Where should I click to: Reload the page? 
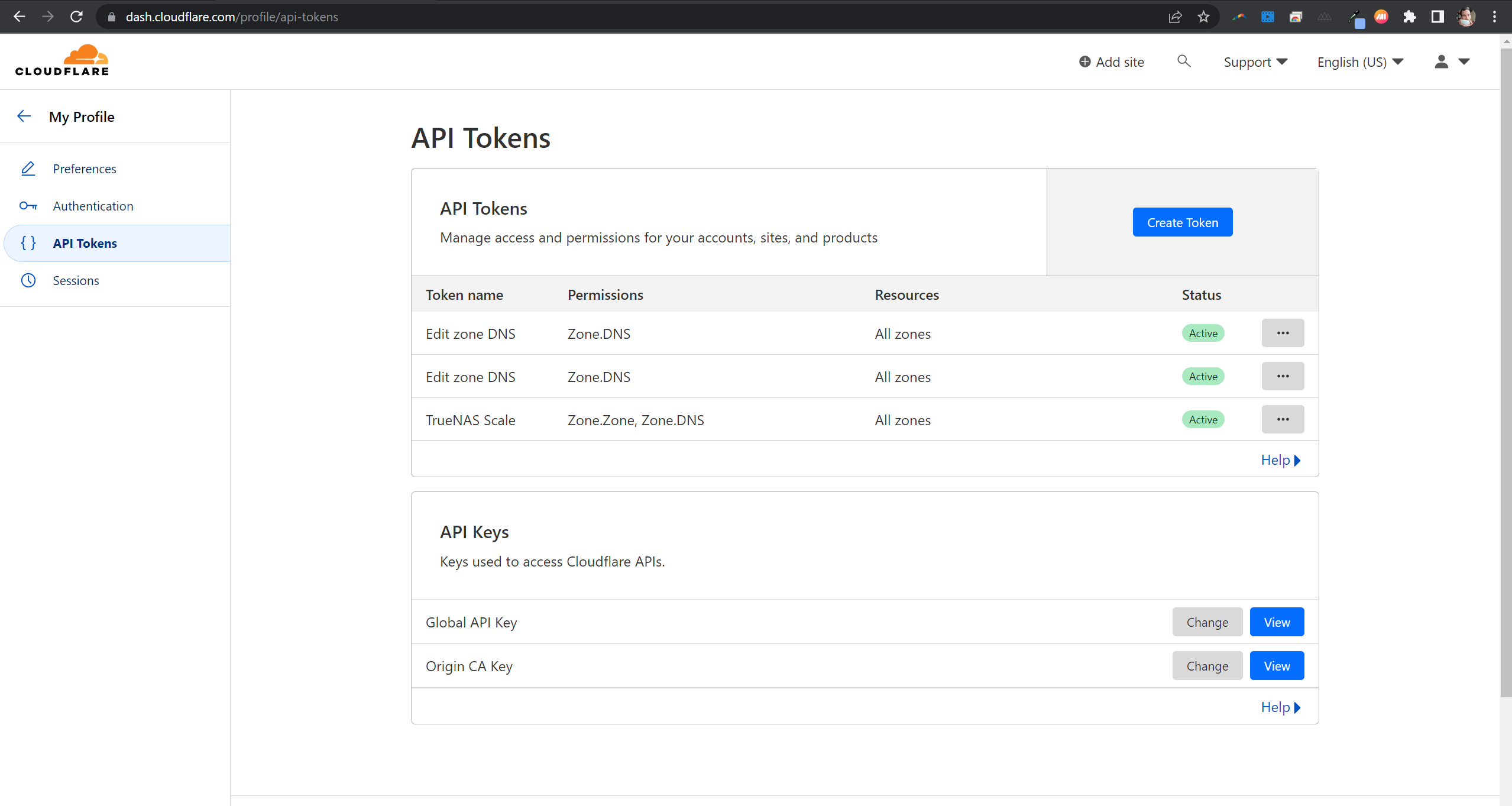coord(77,17)
